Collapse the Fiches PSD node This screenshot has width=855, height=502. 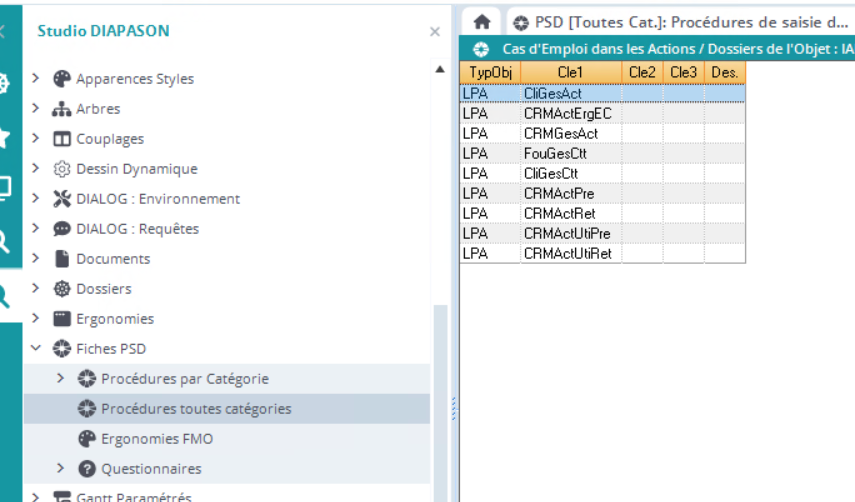tap(37, 349)
